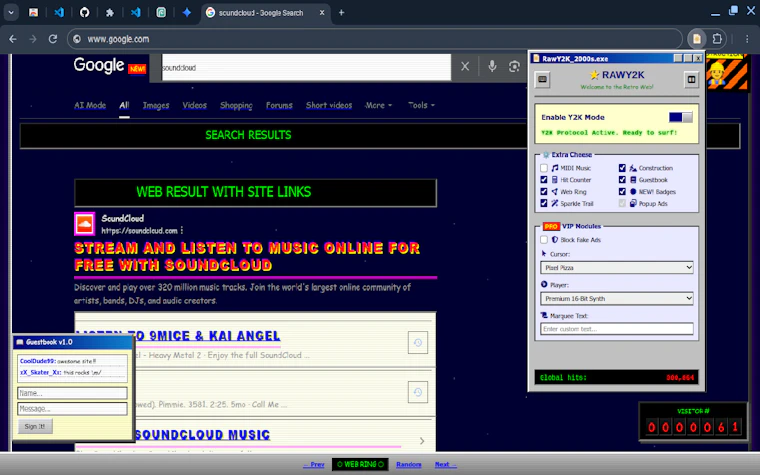Open the browser extensions puzzle menu
Screen dimensions: 760x475
(x=717, y=39)
